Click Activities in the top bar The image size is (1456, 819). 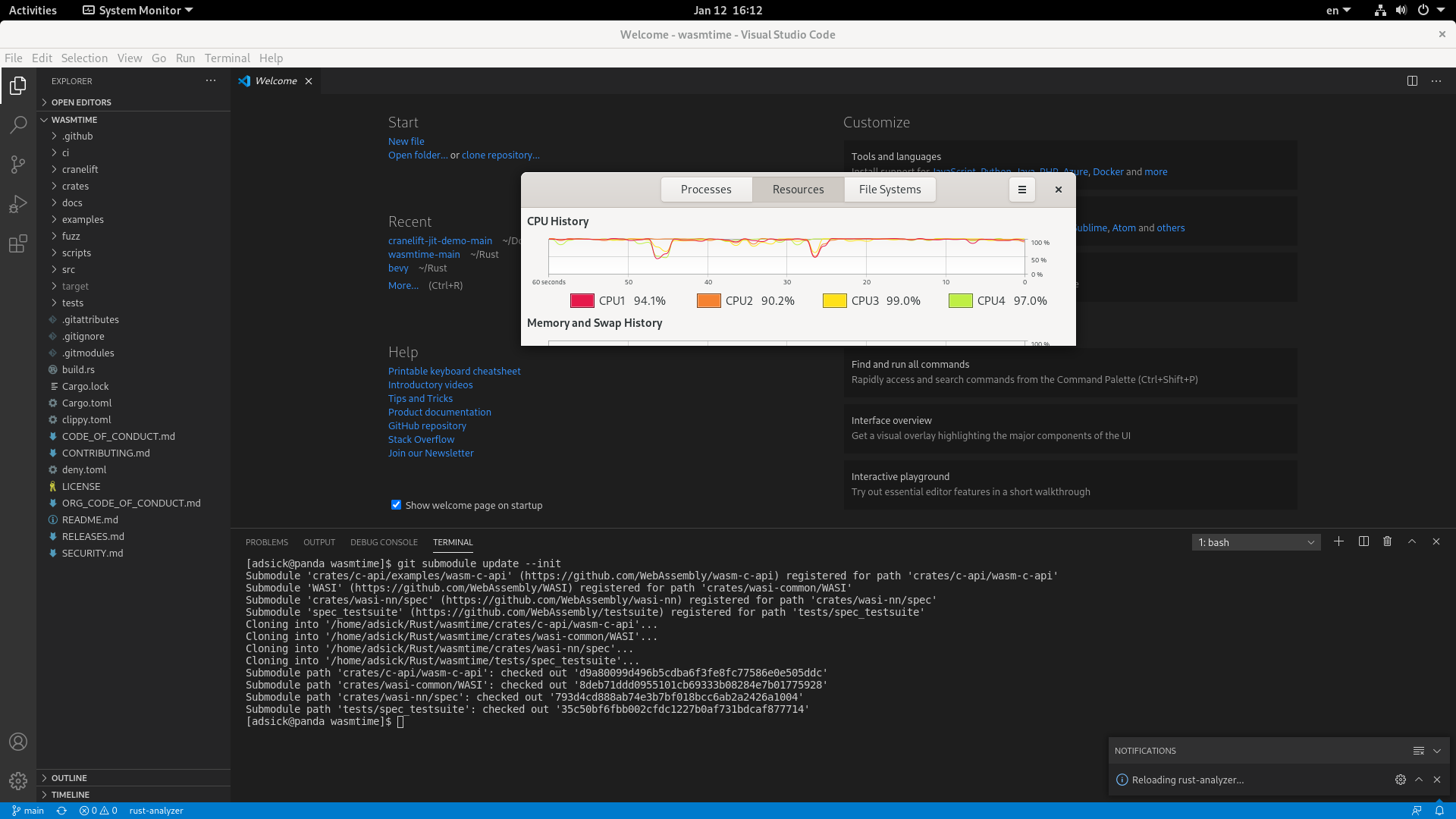pyautogui.click(x=33, y=10)
